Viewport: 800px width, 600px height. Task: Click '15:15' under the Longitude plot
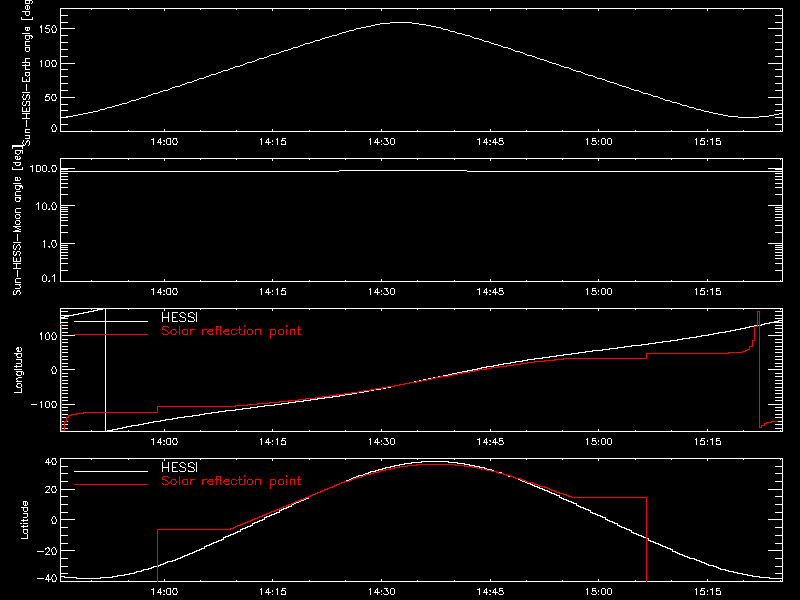708,442
